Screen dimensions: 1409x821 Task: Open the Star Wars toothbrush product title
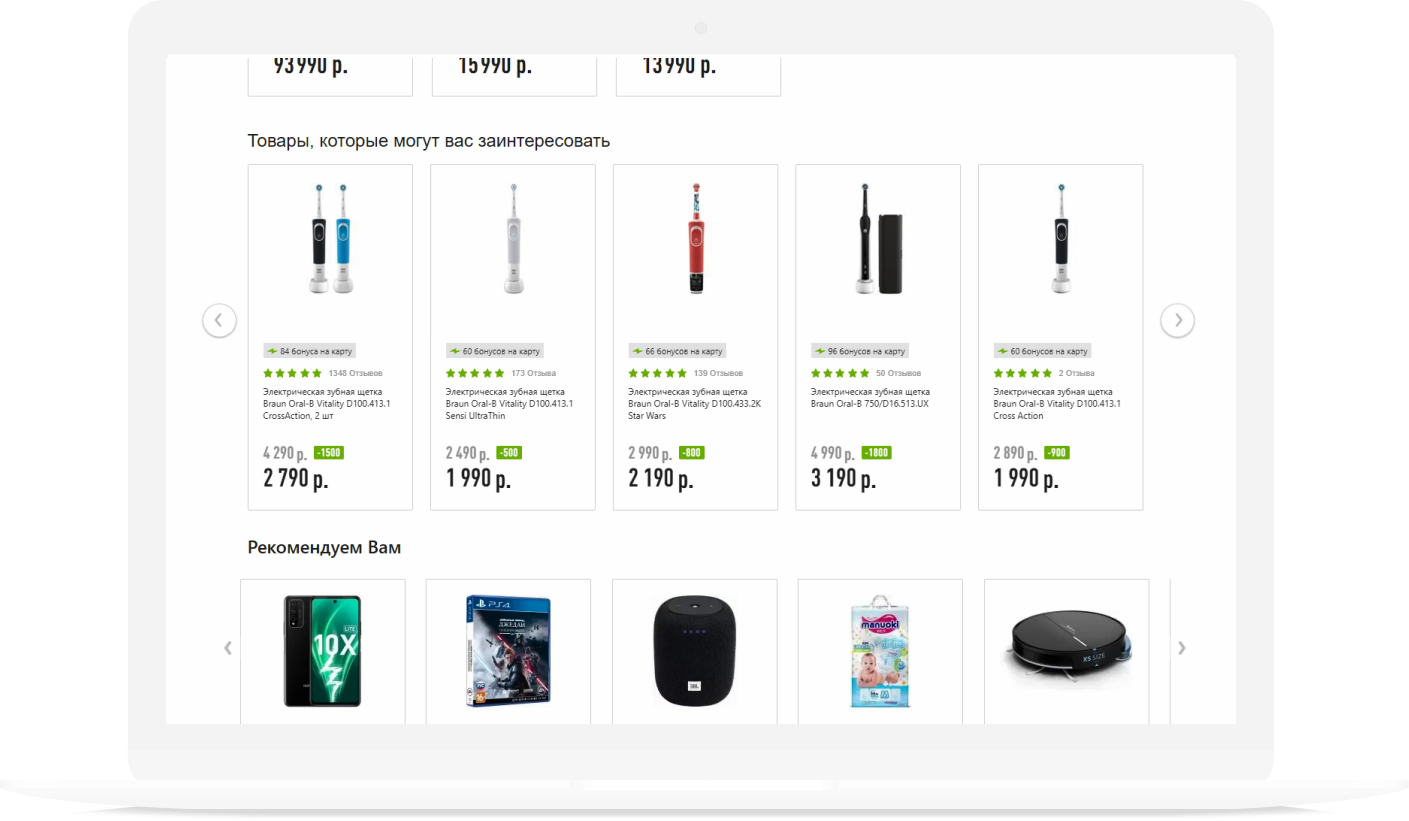click(694, 404)
